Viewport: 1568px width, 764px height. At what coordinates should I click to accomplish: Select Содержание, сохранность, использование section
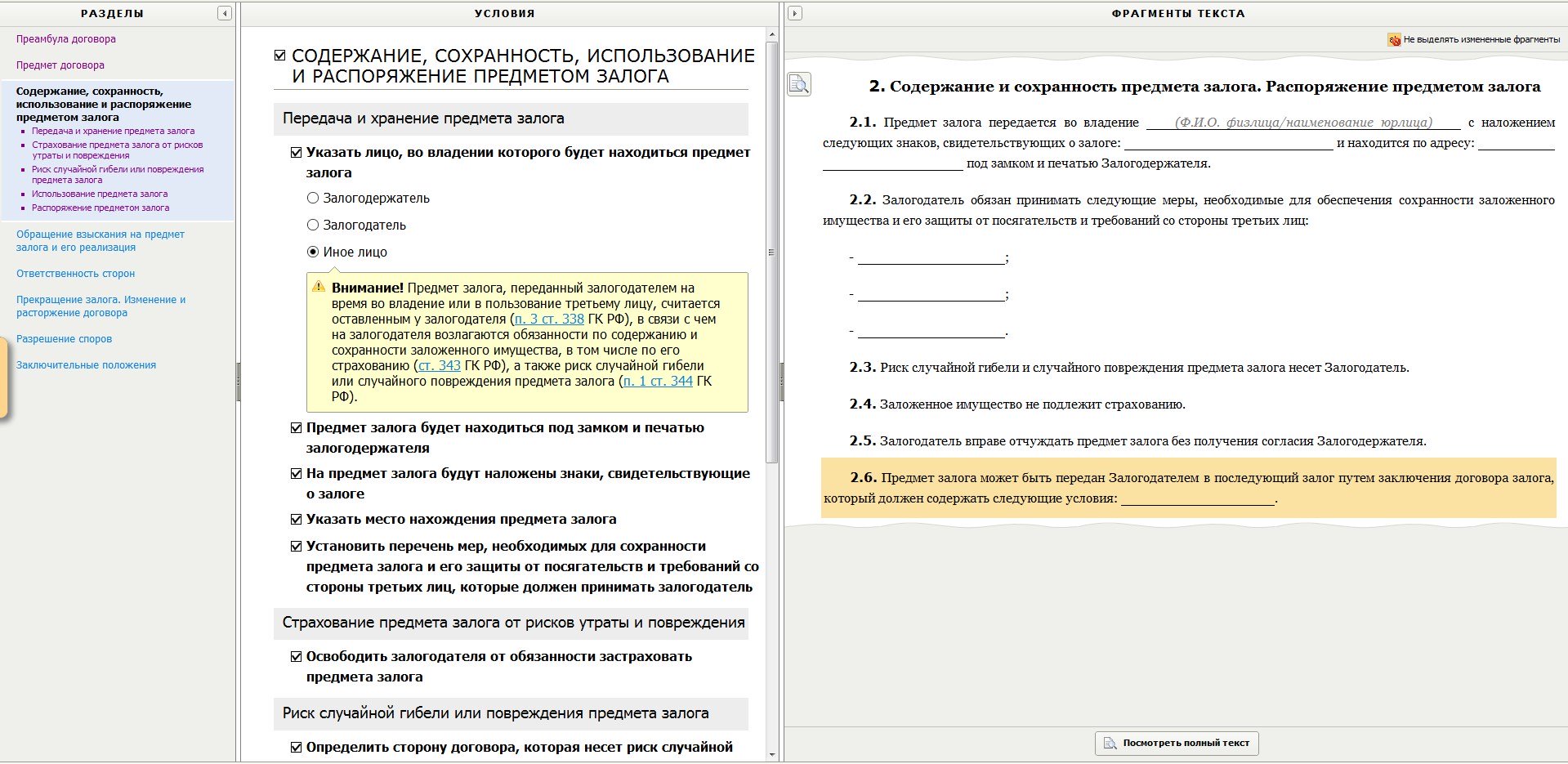[104, 104]
